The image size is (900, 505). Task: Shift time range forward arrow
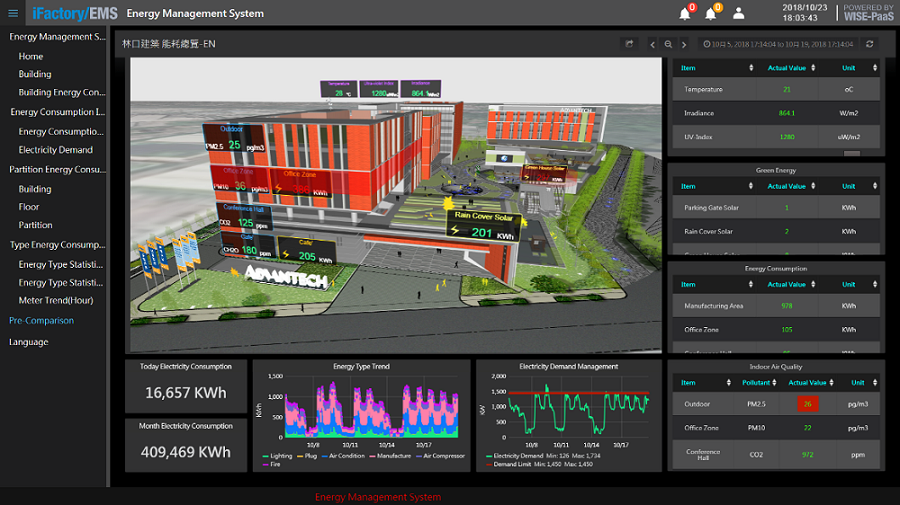tap(684, 44)
